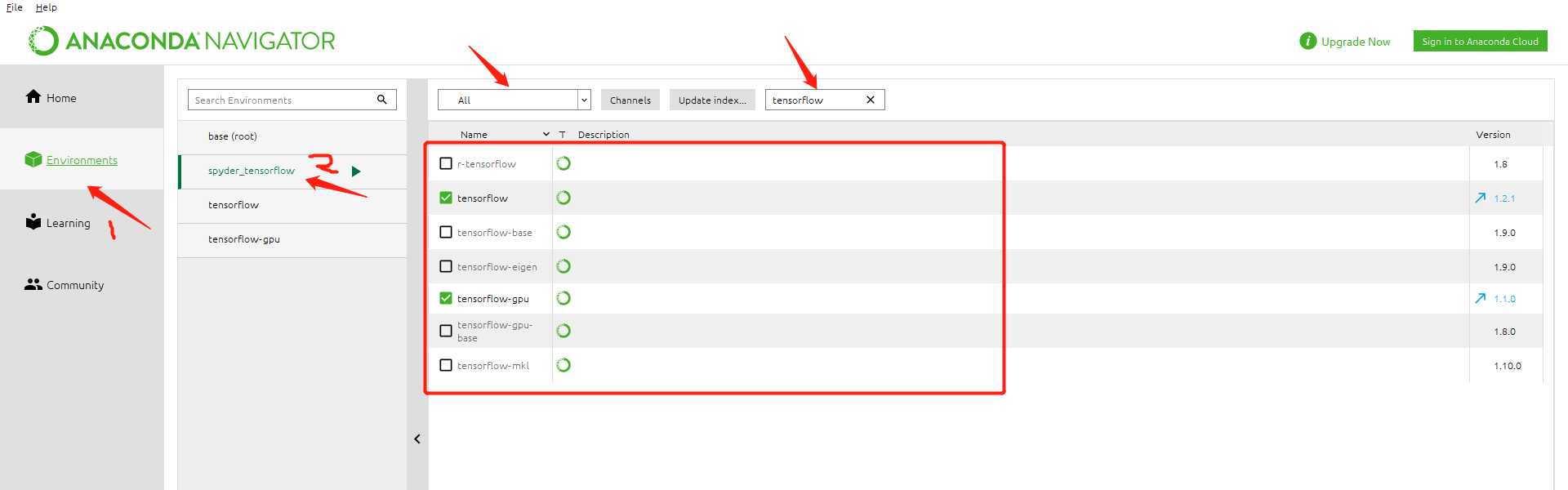This screenshot has height=490, width=1568.
Task: Switch to the Learning tab
Action: 82,222
